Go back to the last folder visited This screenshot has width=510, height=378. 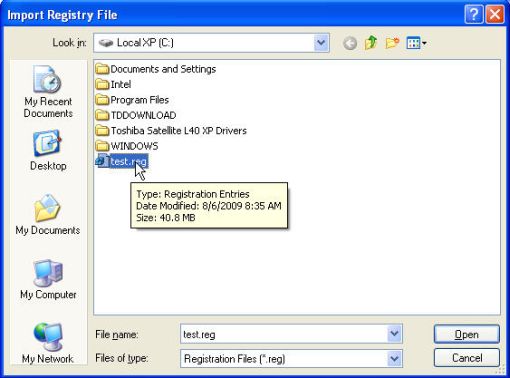350,43
